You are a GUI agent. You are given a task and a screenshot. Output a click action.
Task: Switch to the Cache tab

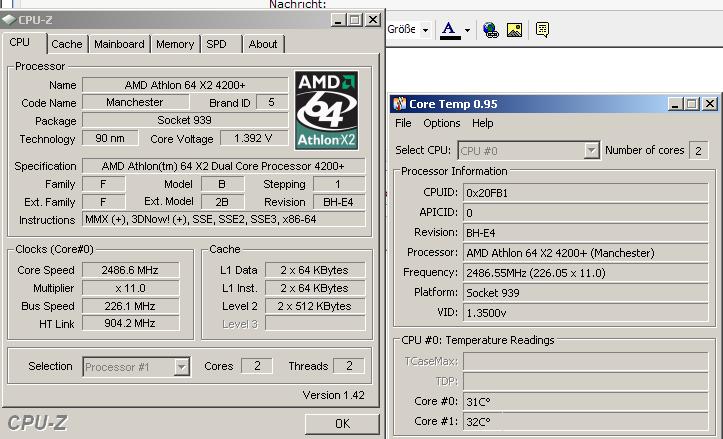click(x=67, y=44)
